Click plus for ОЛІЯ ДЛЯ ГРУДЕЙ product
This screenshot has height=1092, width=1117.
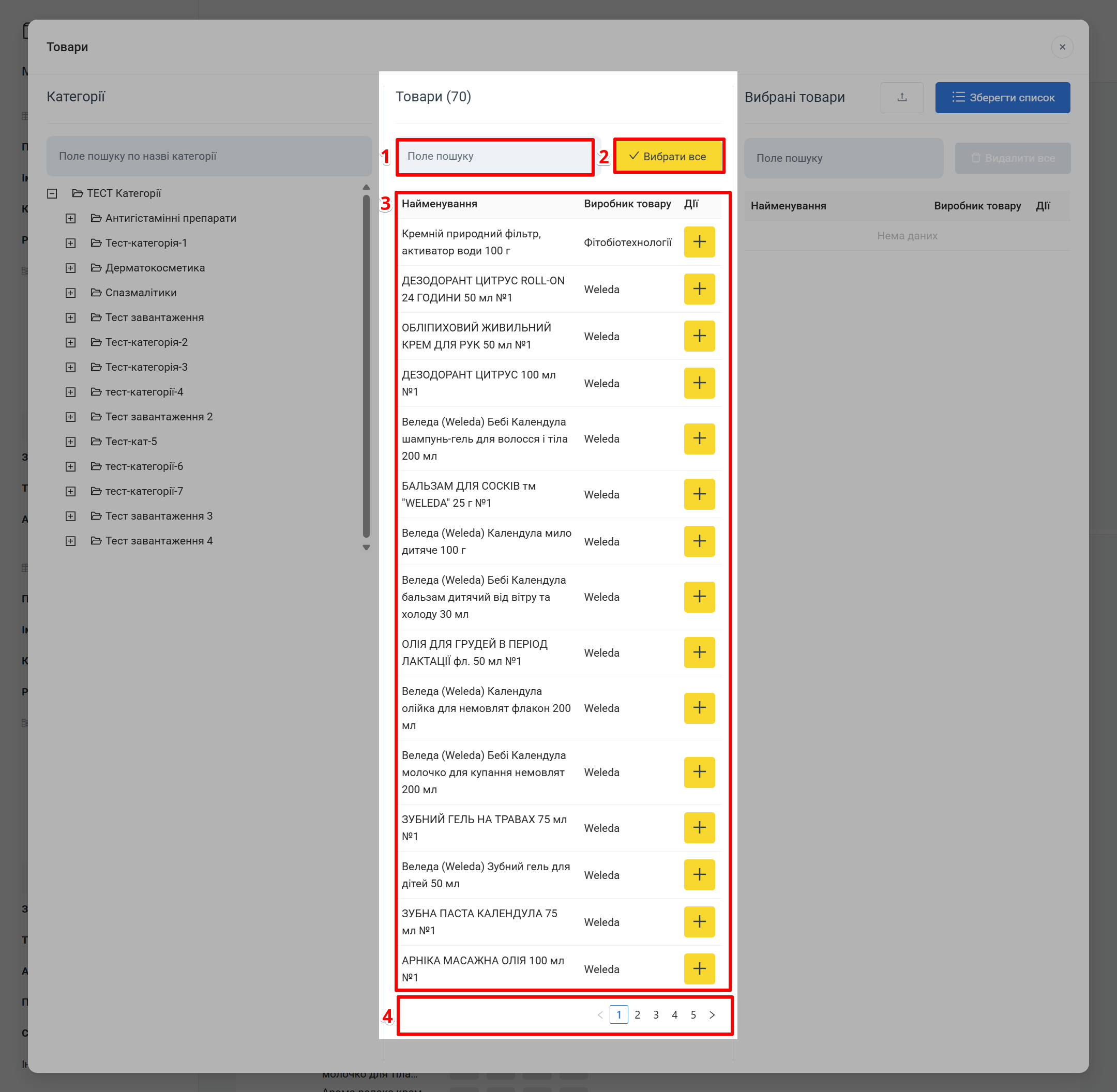coord(699,653)
